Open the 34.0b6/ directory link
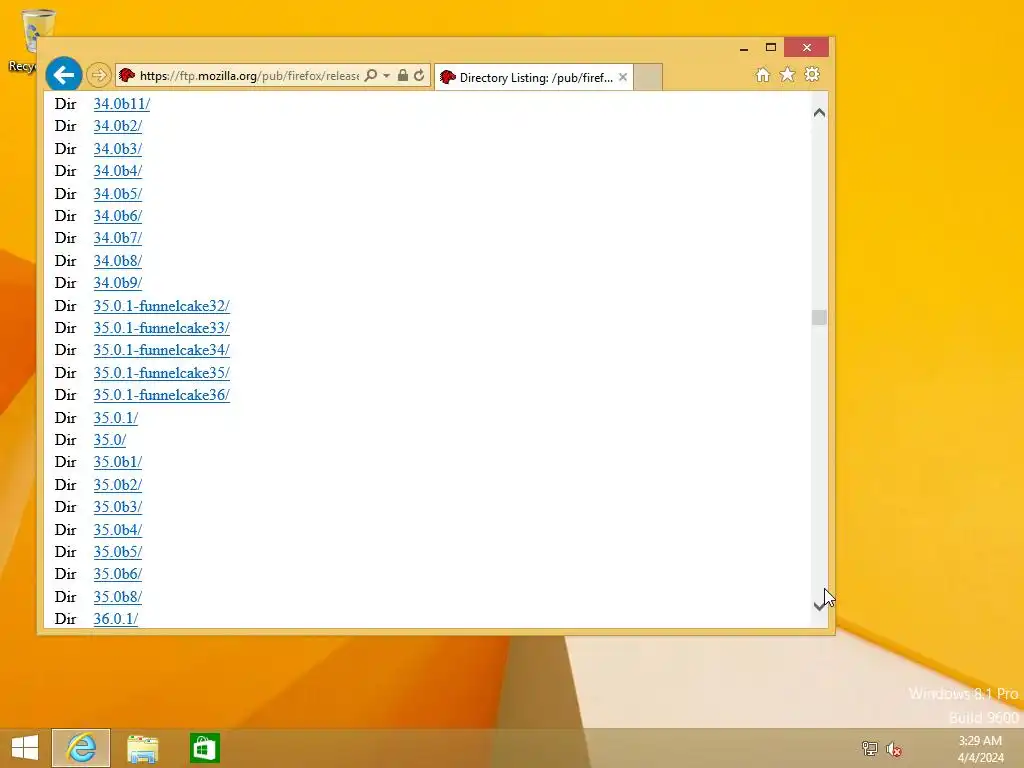Screen dimensions: 1024x768 [x=118, y=216]
